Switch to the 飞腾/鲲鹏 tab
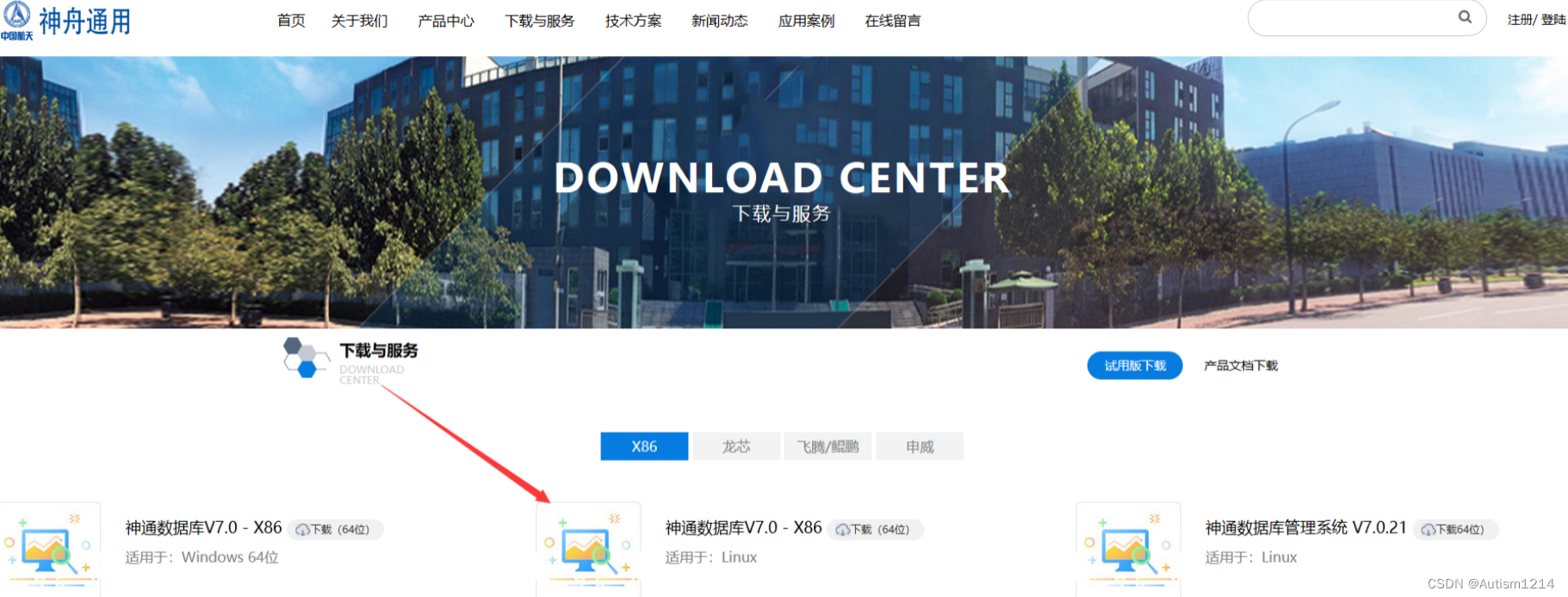 (x=827, y=446)
